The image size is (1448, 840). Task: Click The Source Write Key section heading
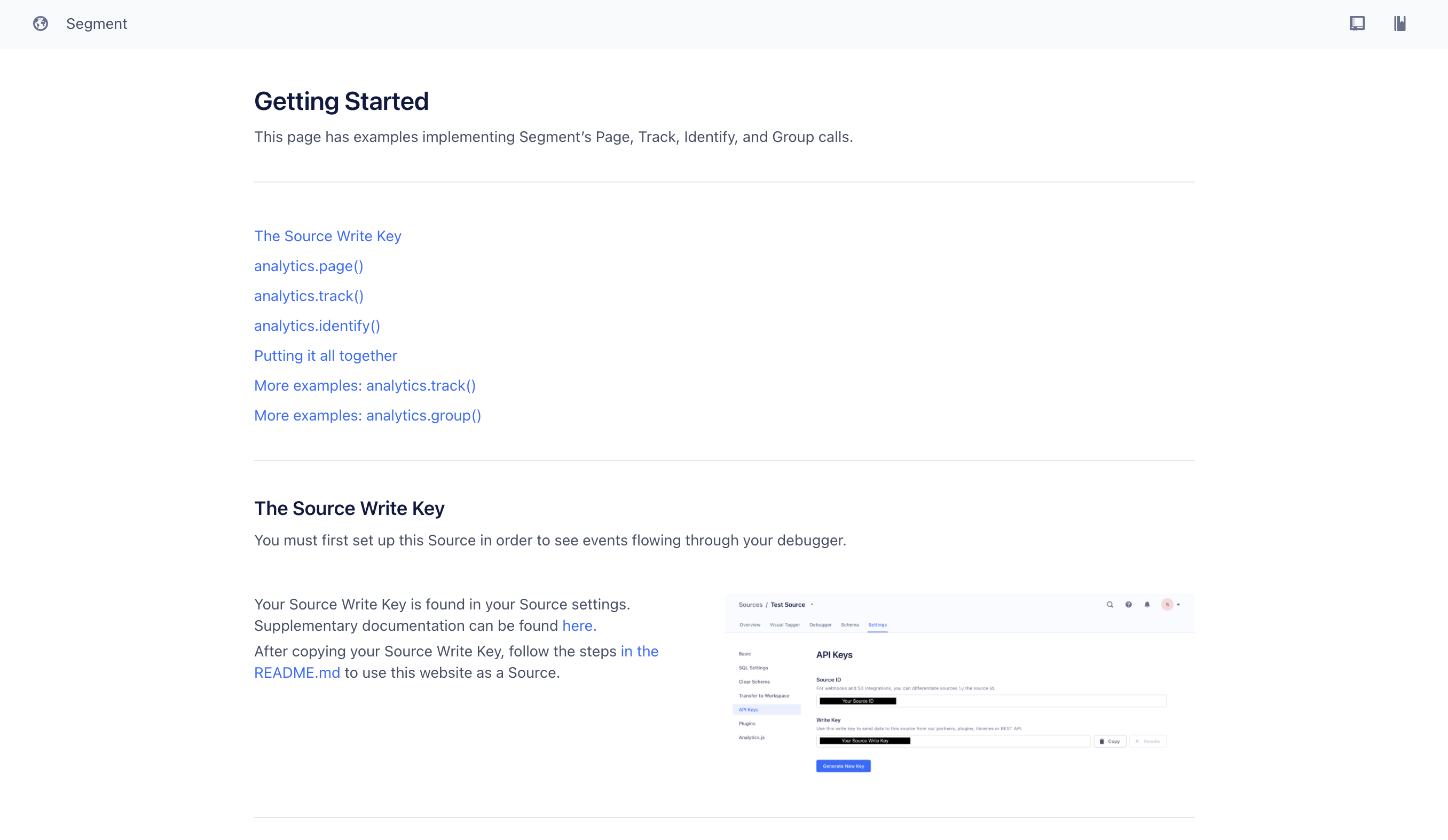[x=349, y=508]
